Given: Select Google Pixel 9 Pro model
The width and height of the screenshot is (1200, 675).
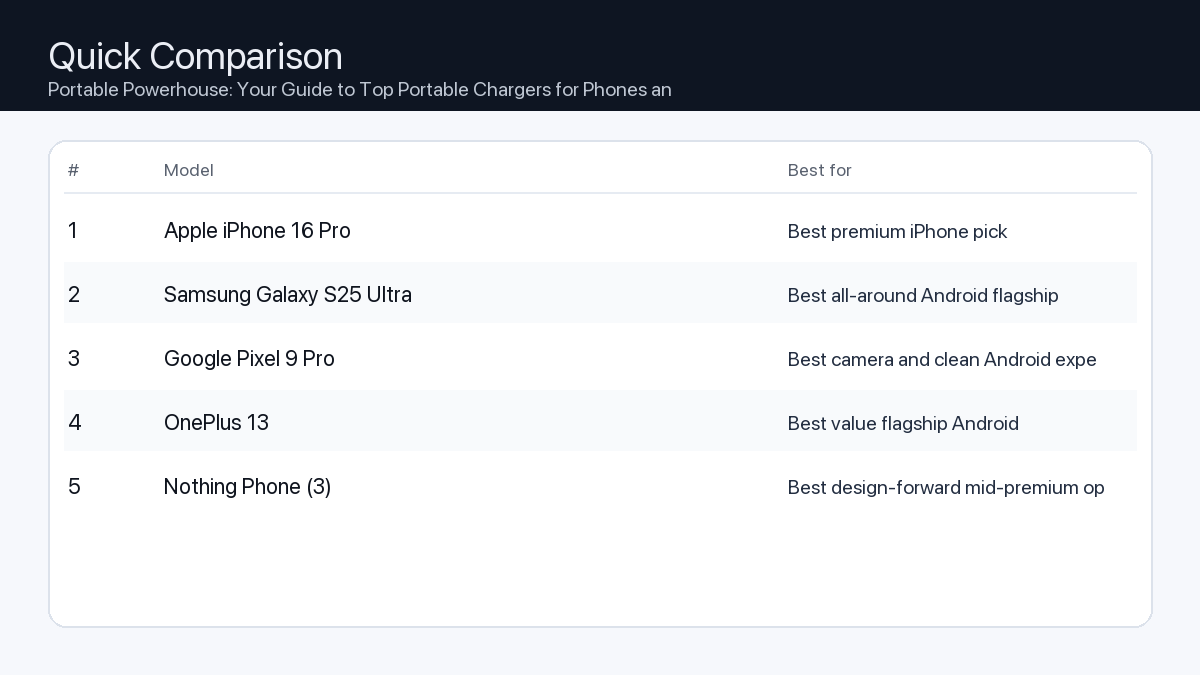Looking at the screenshot, I should point(249,359).
